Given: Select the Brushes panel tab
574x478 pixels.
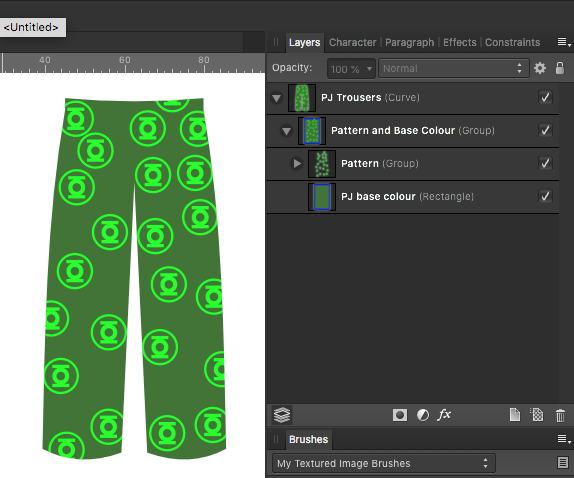Looking at the screenshot, I should point(309,439).
